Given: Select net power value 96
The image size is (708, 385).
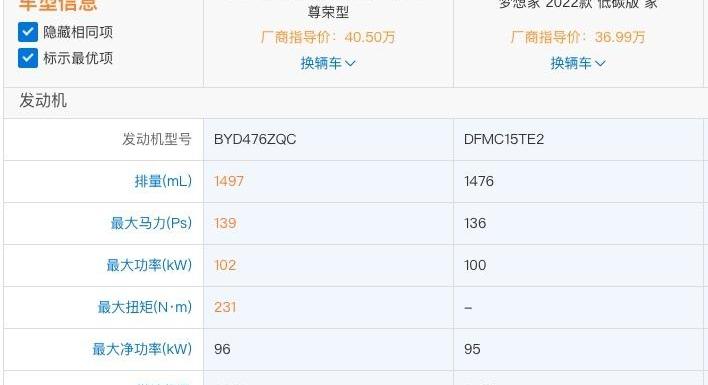Looking at the screenshot, I should point(222,349).
